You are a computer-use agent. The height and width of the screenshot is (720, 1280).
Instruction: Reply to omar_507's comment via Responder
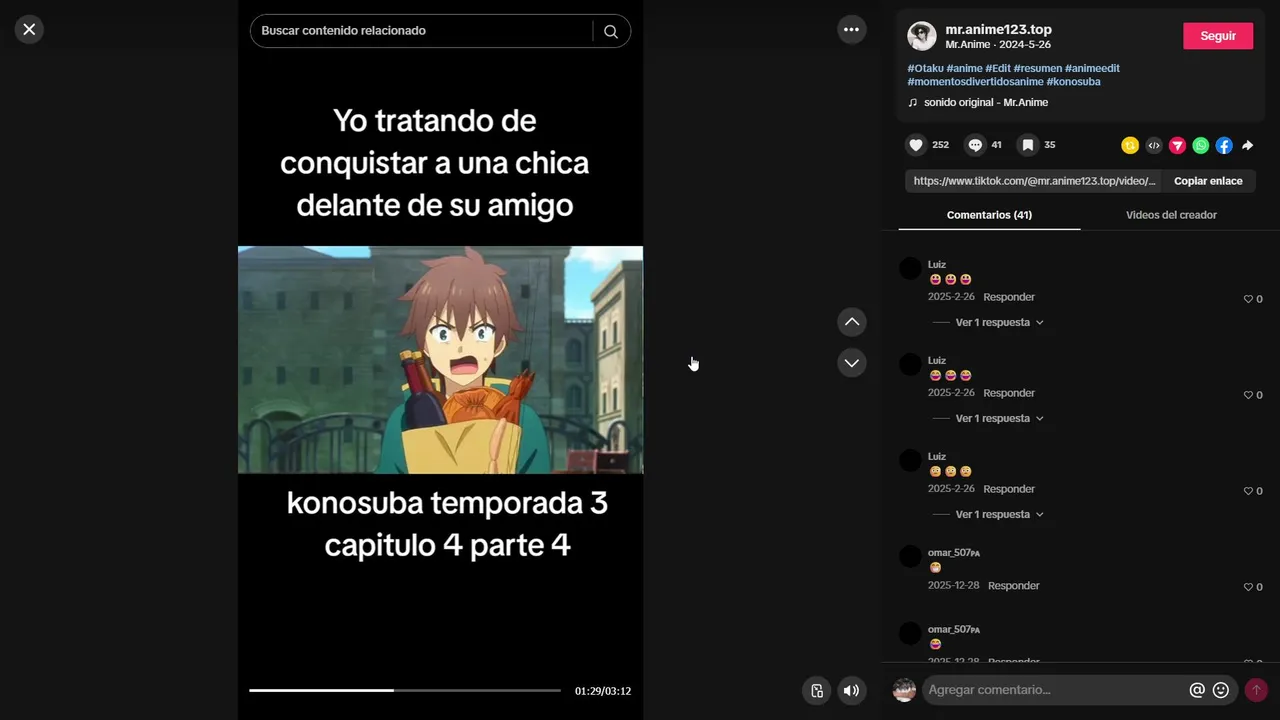point(1014,585)
